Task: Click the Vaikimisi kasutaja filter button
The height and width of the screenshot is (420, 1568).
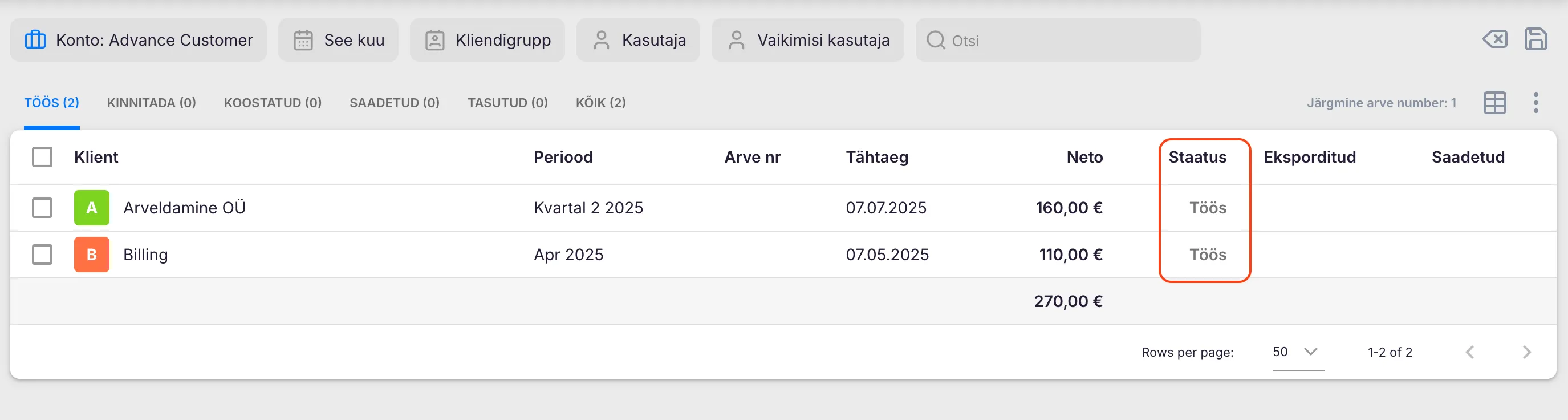Action: click(807, 41)
